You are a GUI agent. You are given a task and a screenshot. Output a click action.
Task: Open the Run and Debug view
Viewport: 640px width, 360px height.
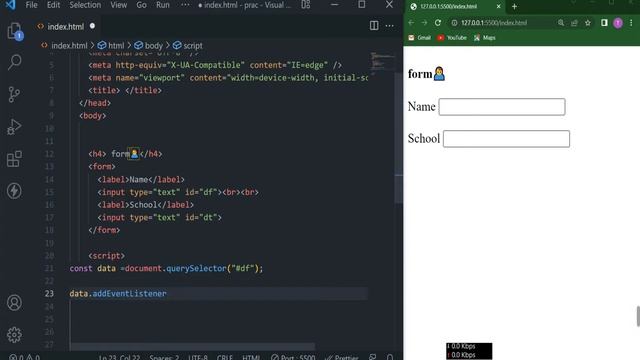pyautogui.click(x=14, y=127)
